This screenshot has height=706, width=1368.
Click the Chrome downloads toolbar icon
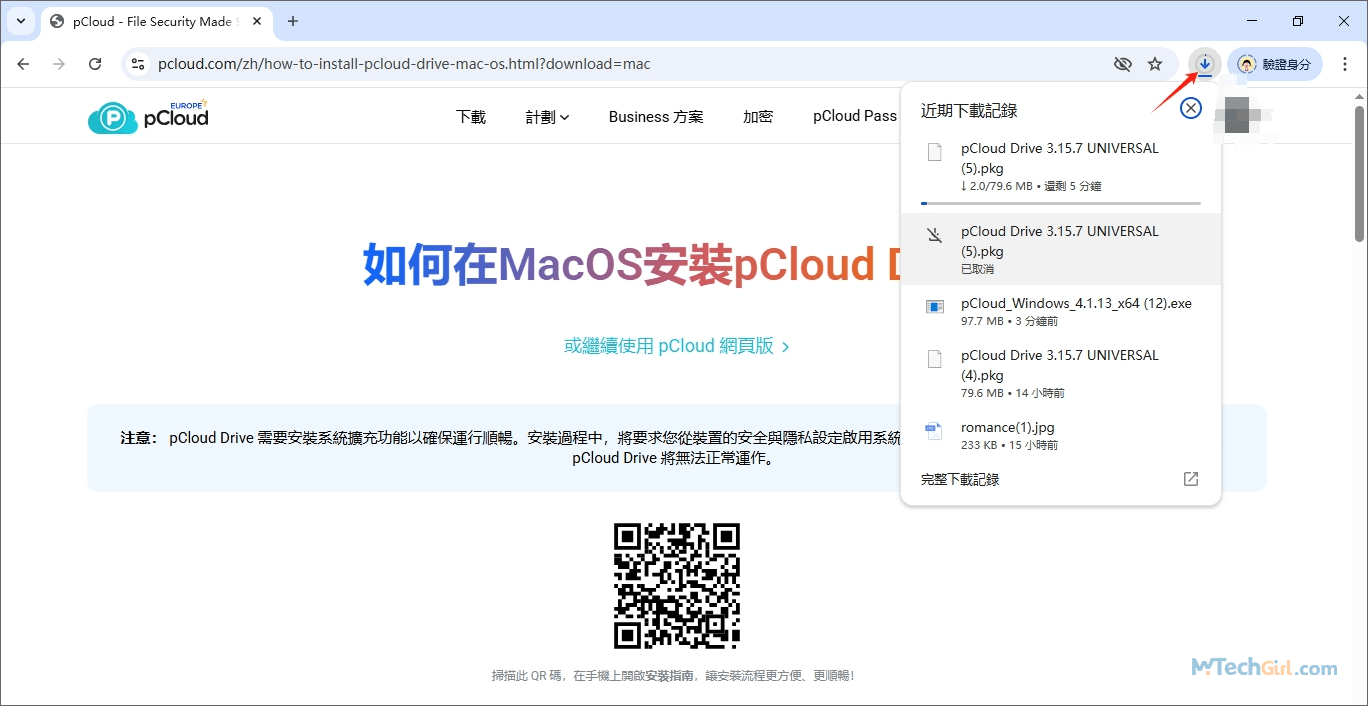point(1205,64)
